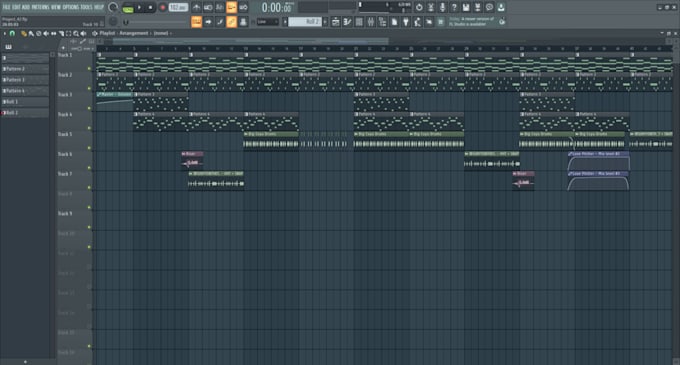Screen dimensions: 680x365
Task: Select first Big Copa Drums clip on Track 5
Action: [x=271, y=140]
